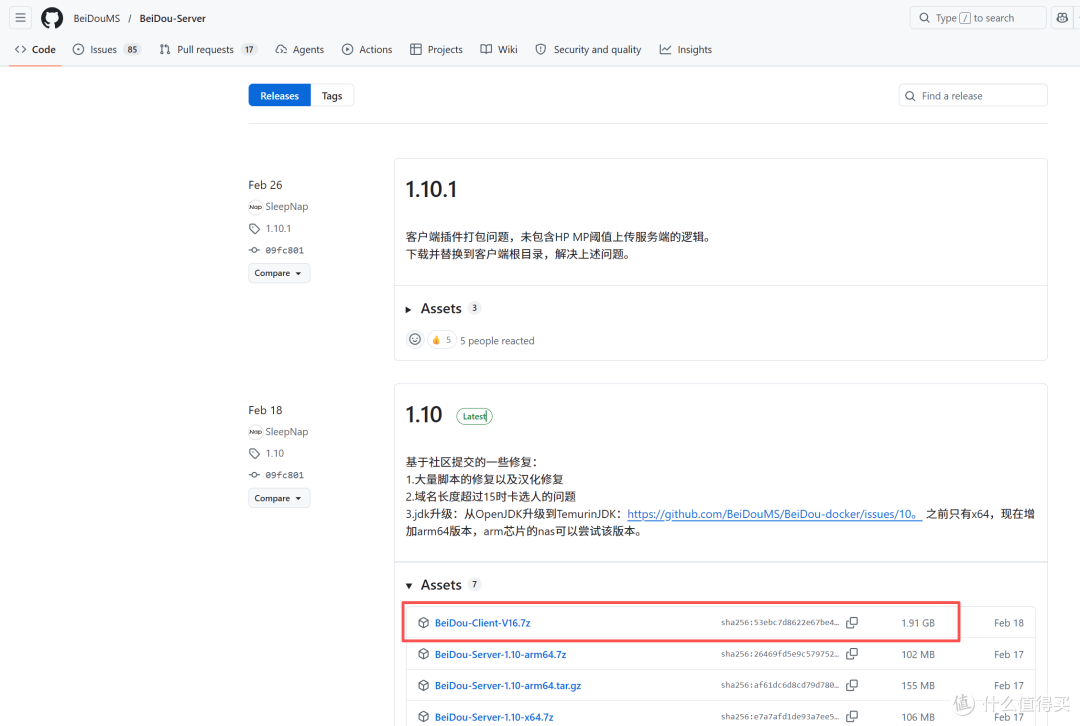This screenshot has height=726, width=1080.
Task: Click the GitHub logo
Action: click(x=52, y=18)
